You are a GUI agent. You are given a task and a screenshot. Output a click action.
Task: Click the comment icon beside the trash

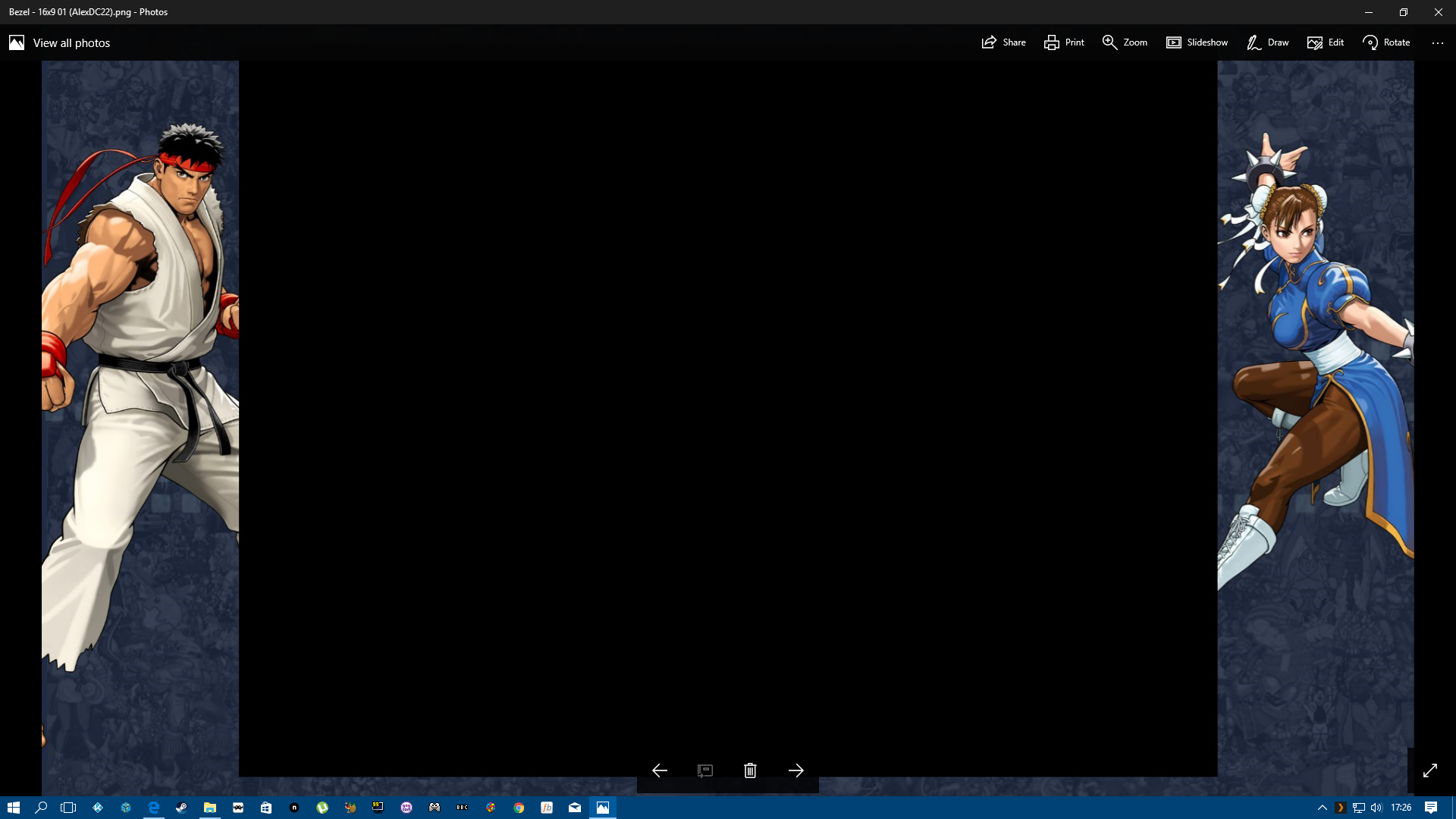click(705, 770)
